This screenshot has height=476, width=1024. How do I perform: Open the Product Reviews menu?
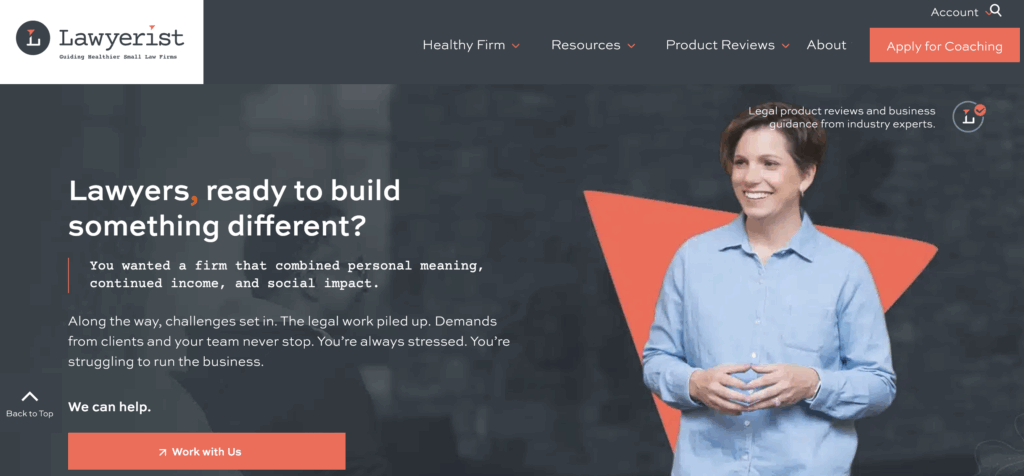tap(720, 45)
